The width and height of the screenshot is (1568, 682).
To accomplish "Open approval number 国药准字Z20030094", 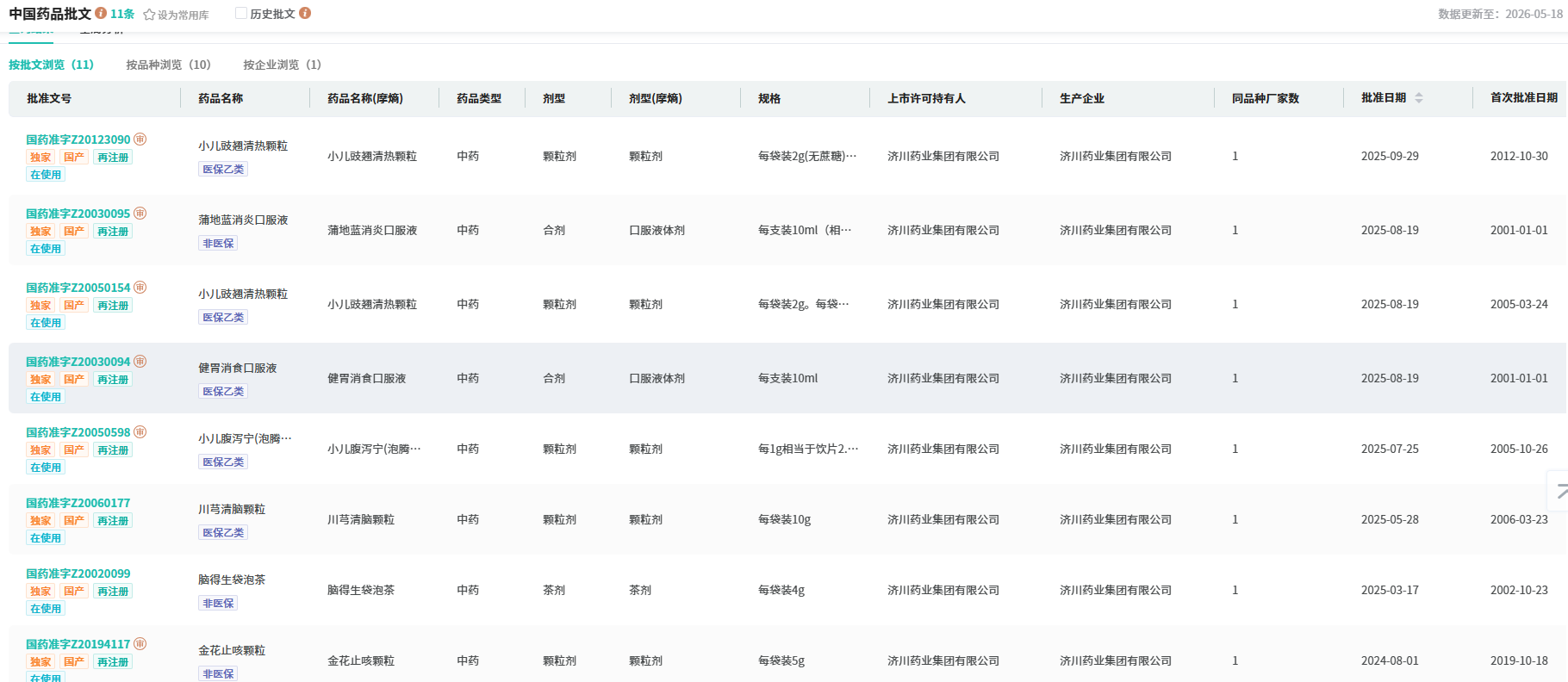I will coord(78,362).
